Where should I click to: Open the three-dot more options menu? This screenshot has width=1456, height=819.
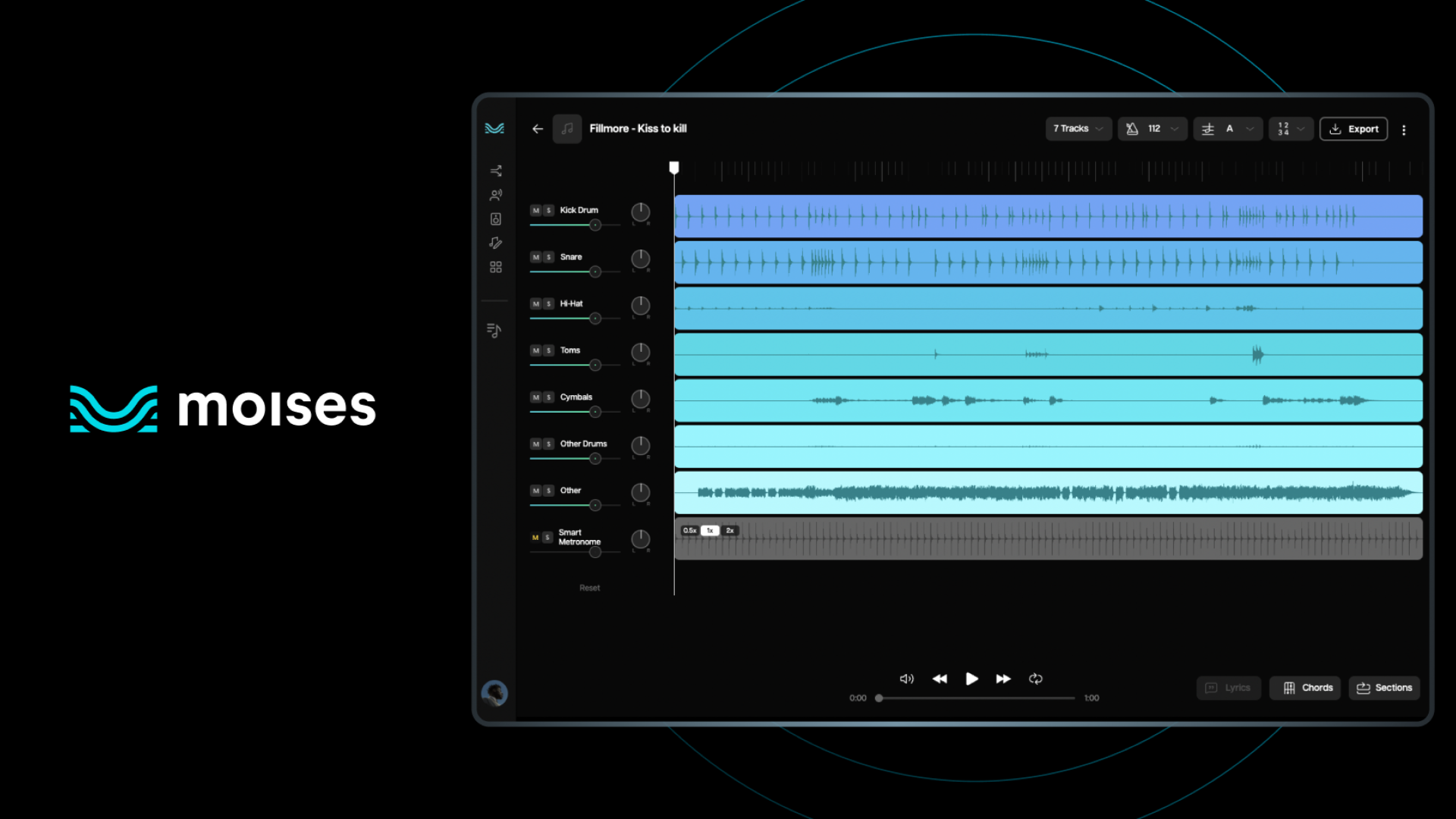pos(1404,130)
